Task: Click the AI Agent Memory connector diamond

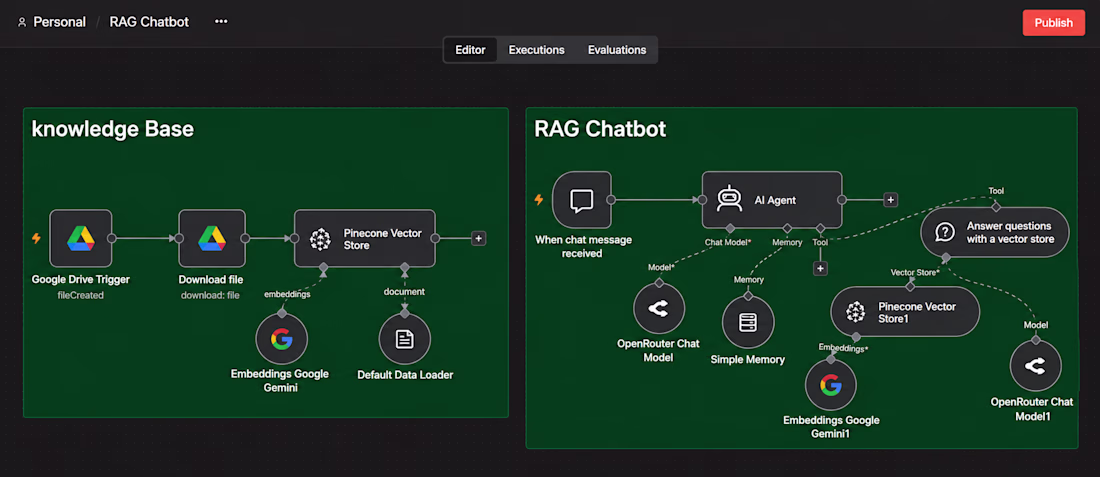Action: pyautogui.click(x=787, y=229)
